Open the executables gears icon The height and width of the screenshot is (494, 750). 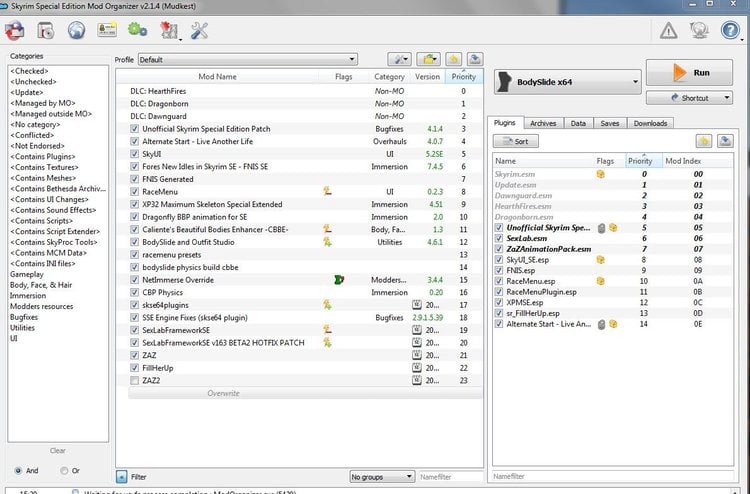[x=138, y=31]
